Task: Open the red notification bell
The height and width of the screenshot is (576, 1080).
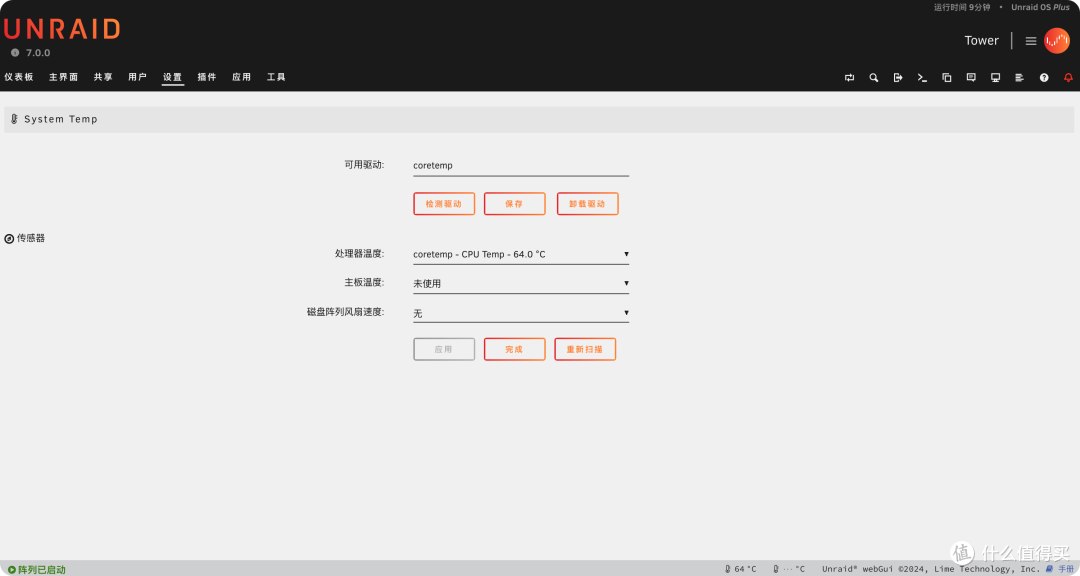Action: click(1068, 78)
